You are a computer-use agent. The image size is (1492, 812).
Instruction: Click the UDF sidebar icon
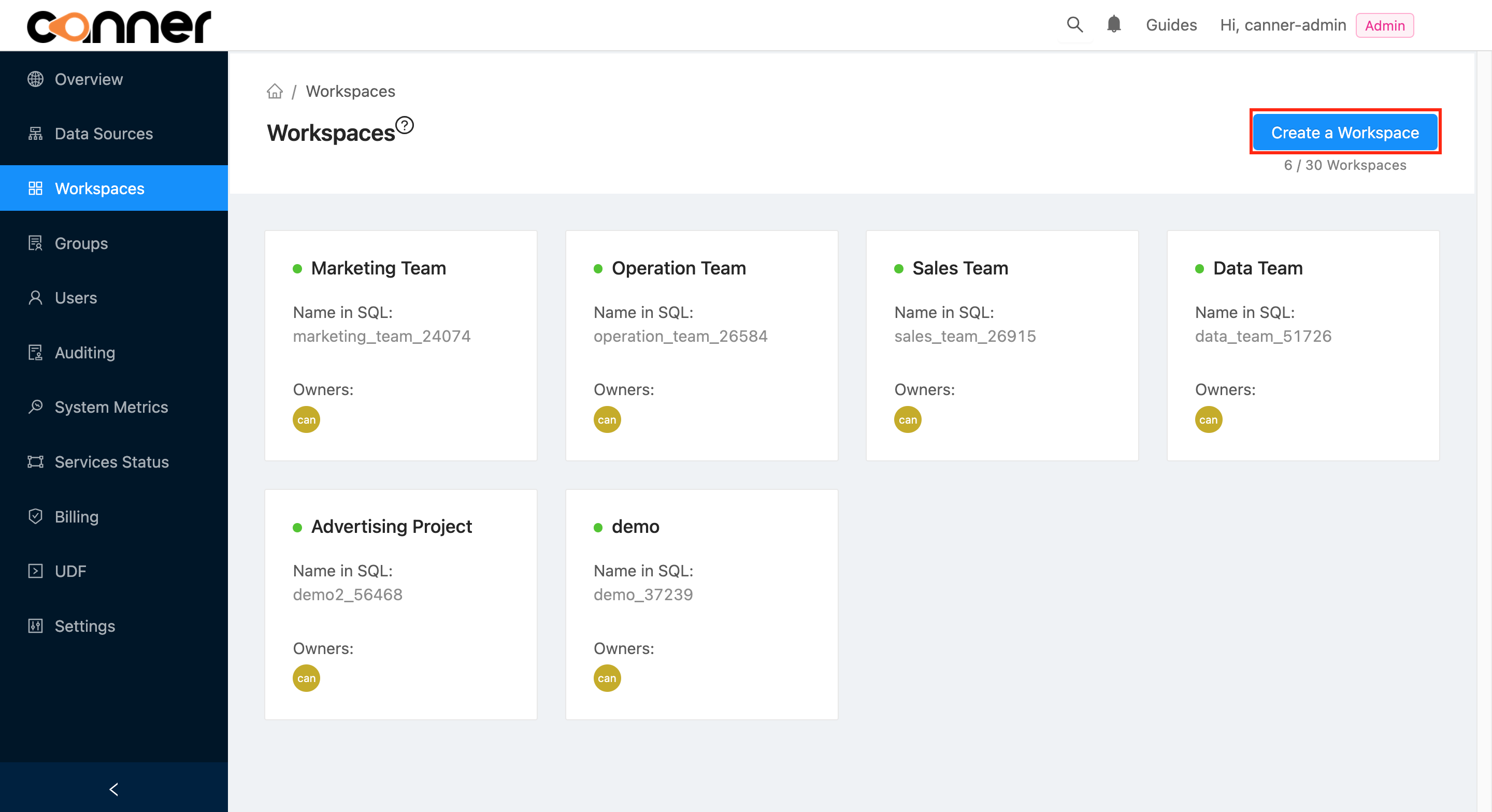[x=35, y=571]
